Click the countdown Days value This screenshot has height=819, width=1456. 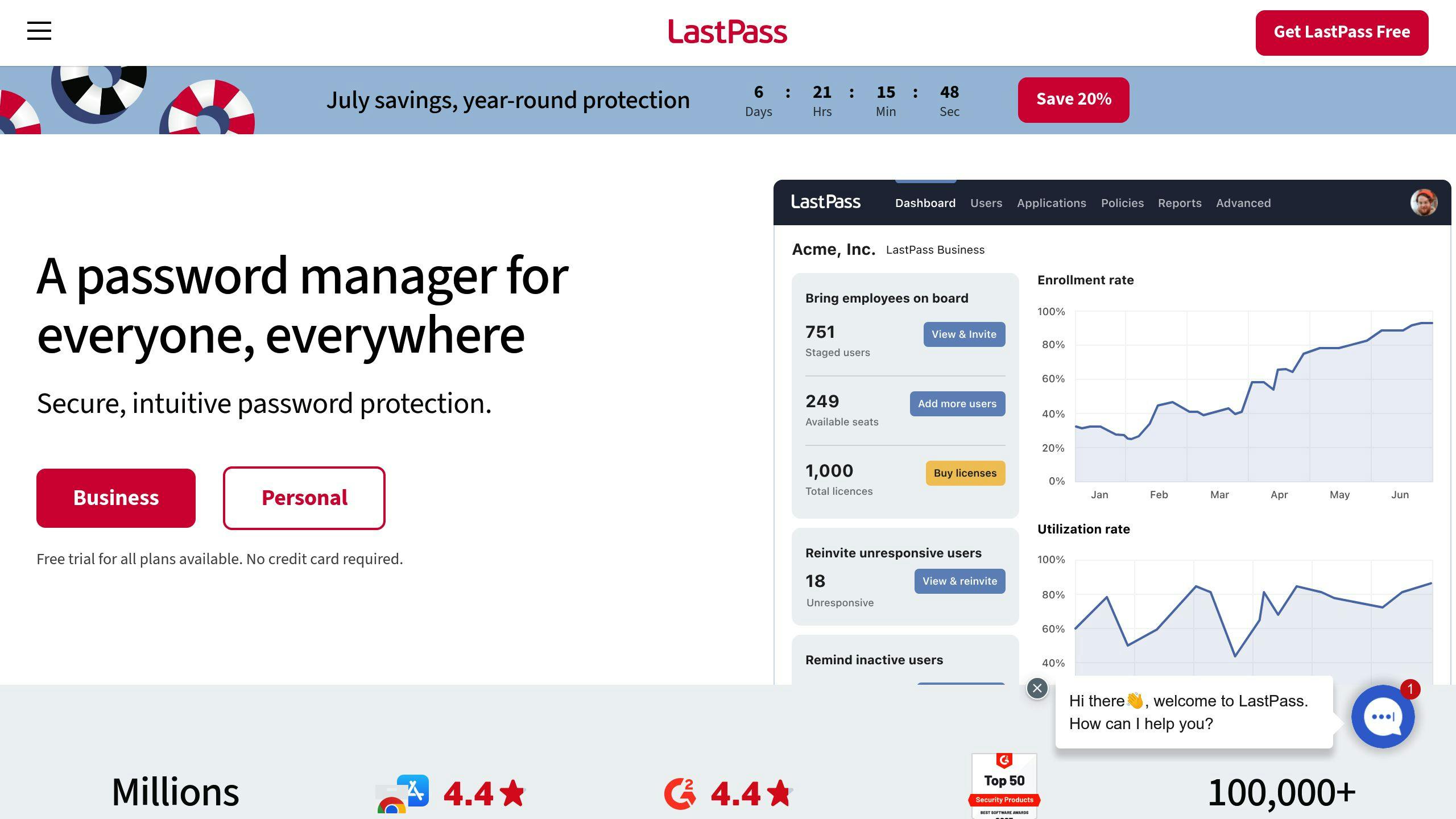point(759,92)
